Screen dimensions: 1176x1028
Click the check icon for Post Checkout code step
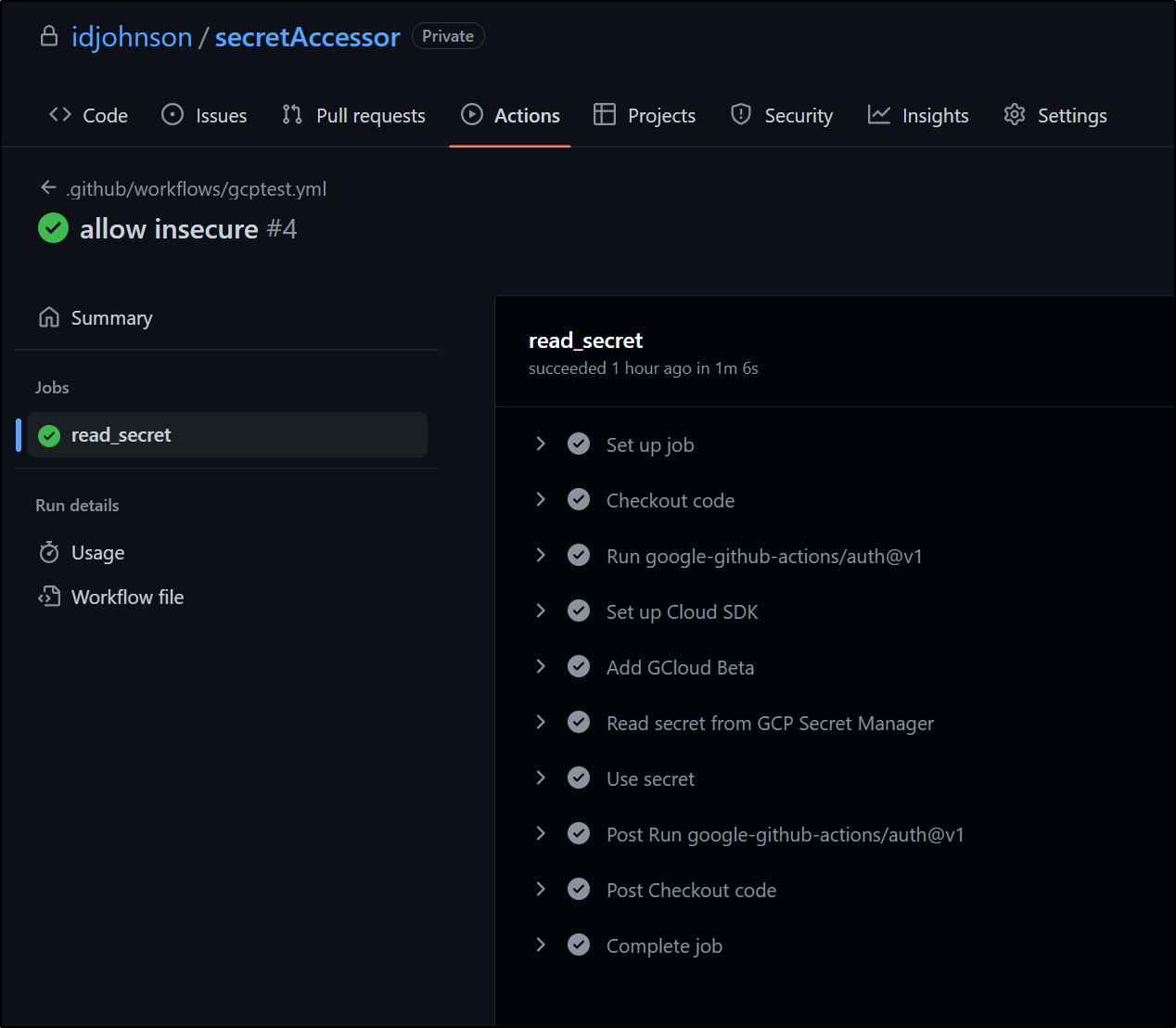click(x=579, y=889)
